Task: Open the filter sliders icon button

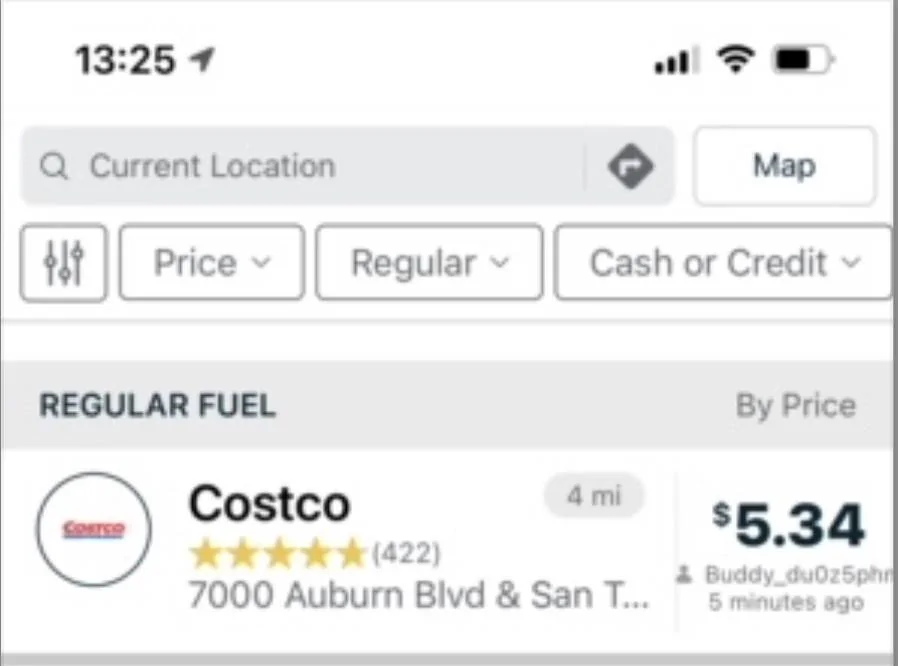Action: [63, 263]
